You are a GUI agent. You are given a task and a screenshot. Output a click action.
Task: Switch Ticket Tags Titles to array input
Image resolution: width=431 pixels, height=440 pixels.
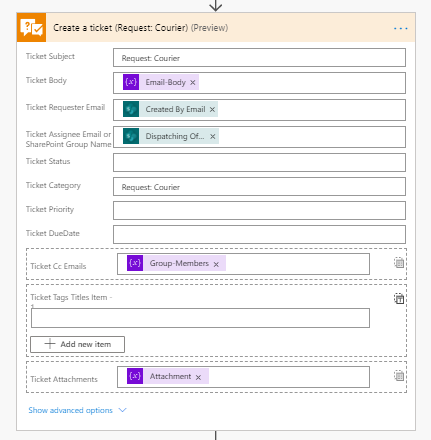(399, 299)
